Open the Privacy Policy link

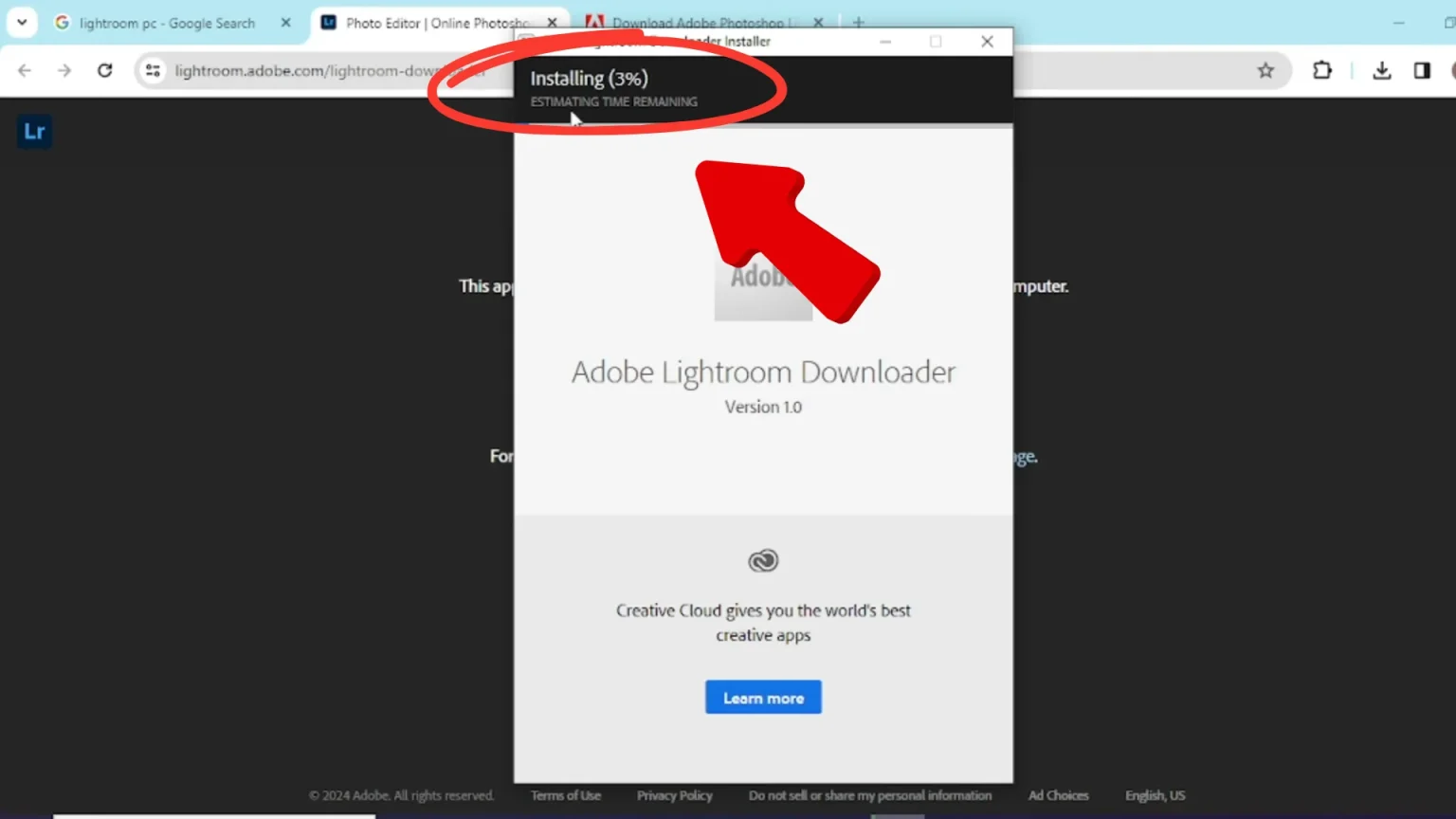[674, 795]
